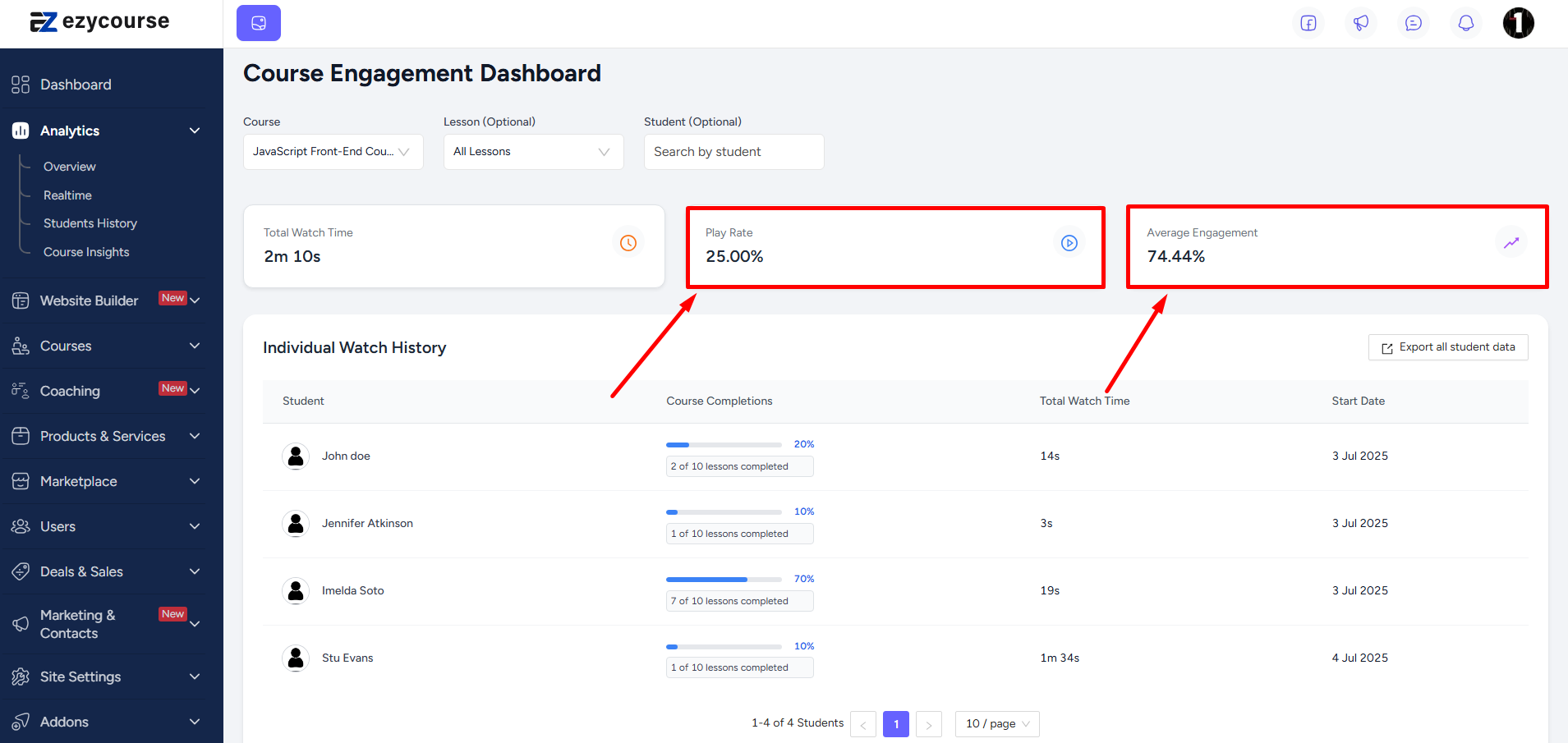Click the Deals & Sales tag icon
This screenshot has height=743, width=1568.
(x=21, y=571)
